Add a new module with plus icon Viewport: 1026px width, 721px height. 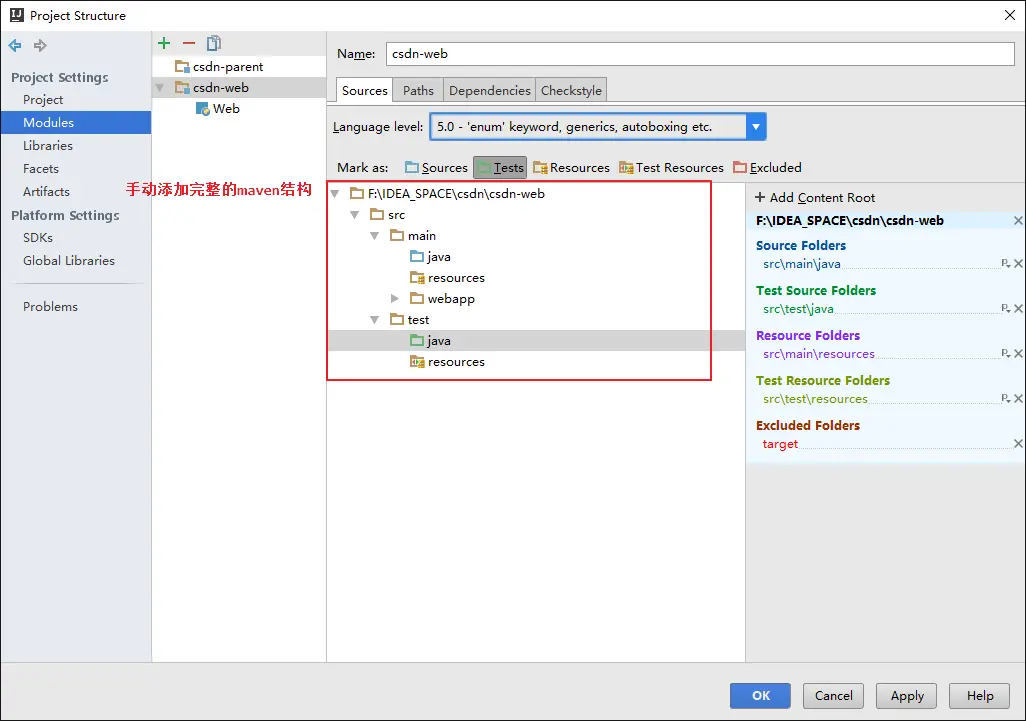click(x=164, y=43)
